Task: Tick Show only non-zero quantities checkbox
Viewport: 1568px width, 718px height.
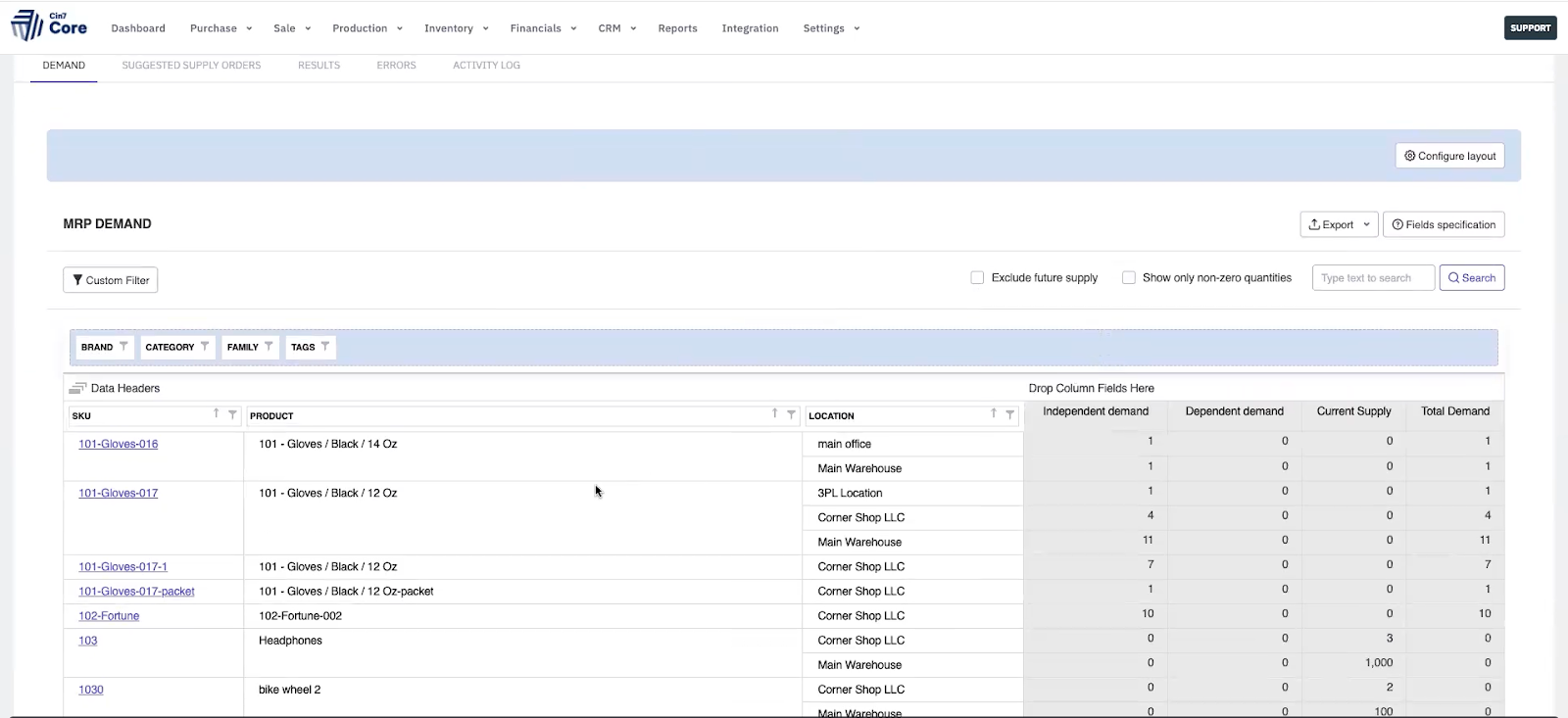Action: tap(1129, 278)
